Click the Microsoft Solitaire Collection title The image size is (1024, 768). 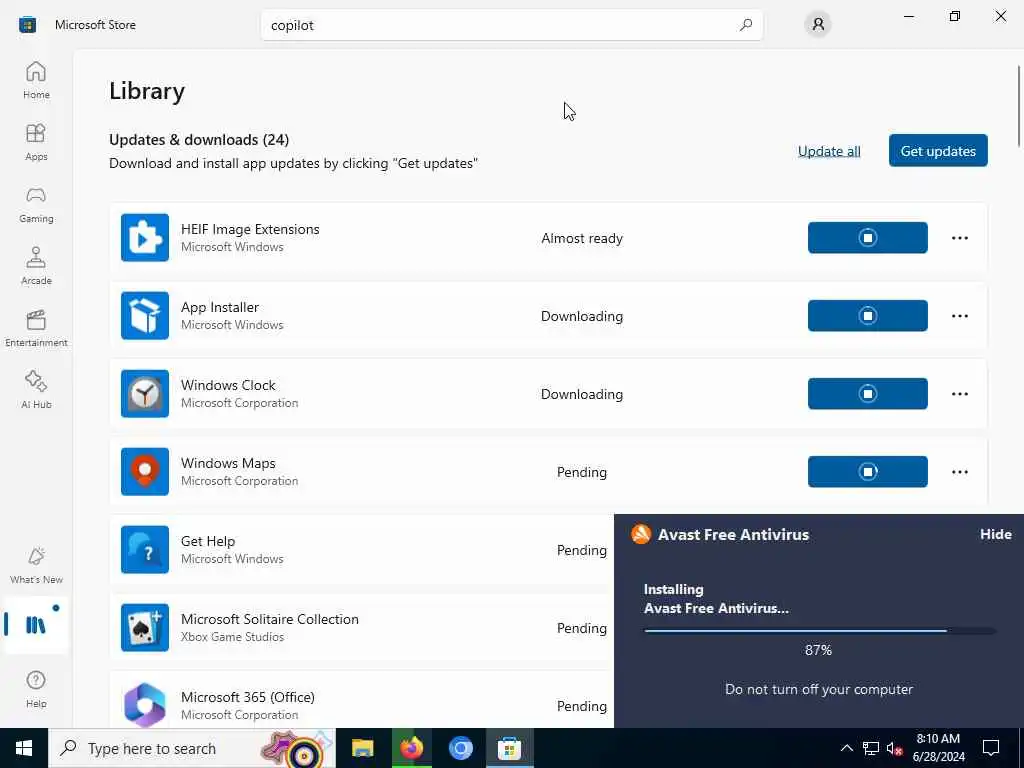(270, 619)
